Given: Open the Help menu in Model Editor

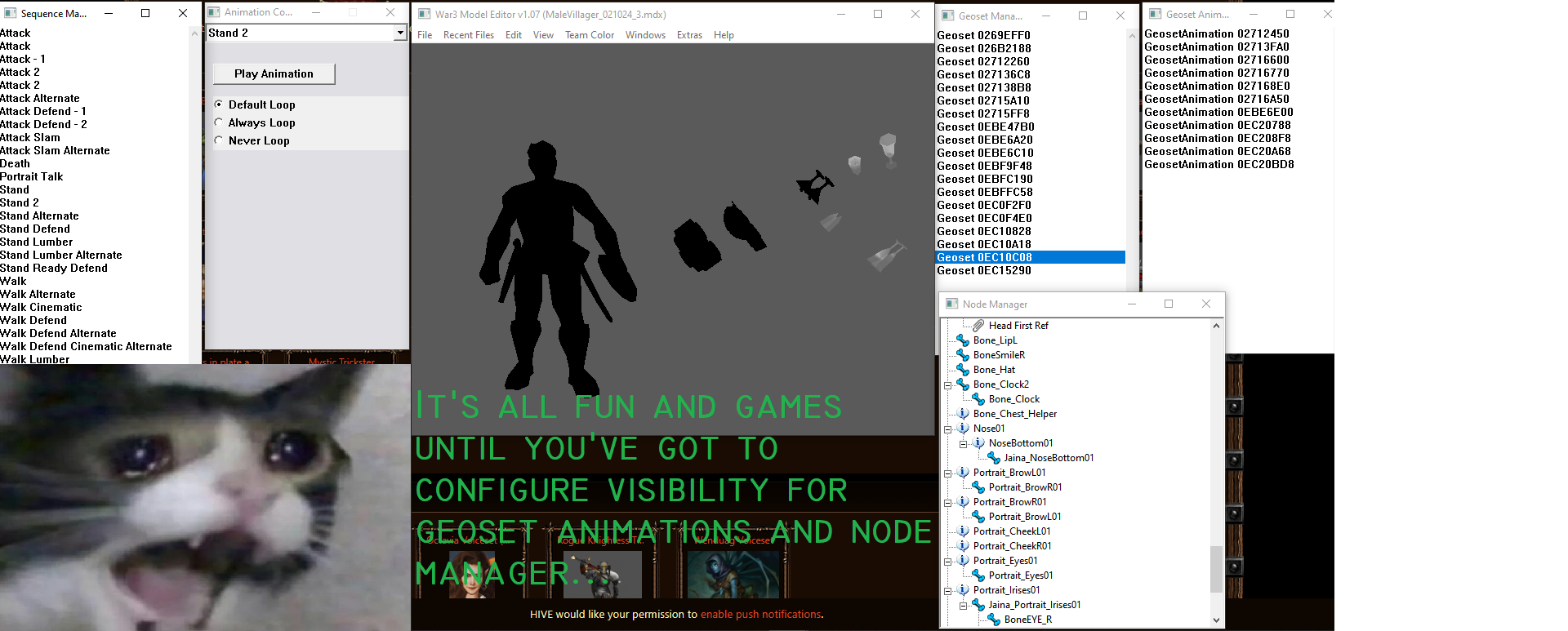Looking at the screenshot, I should point(724,35).
